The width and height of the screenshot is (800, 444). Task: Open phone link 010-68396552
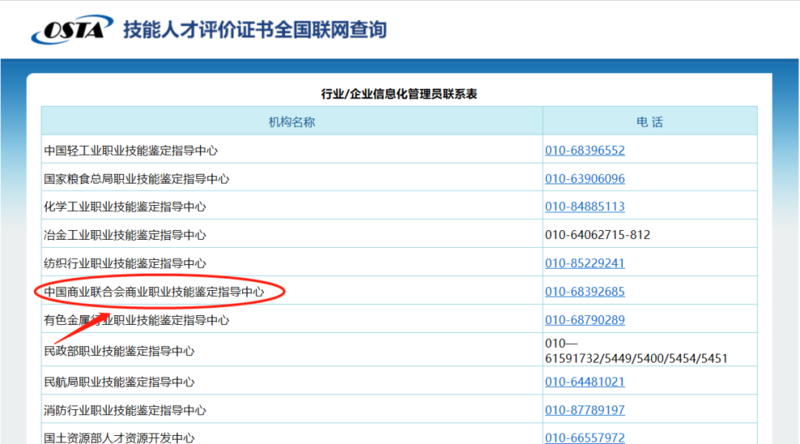click(585, 151)
